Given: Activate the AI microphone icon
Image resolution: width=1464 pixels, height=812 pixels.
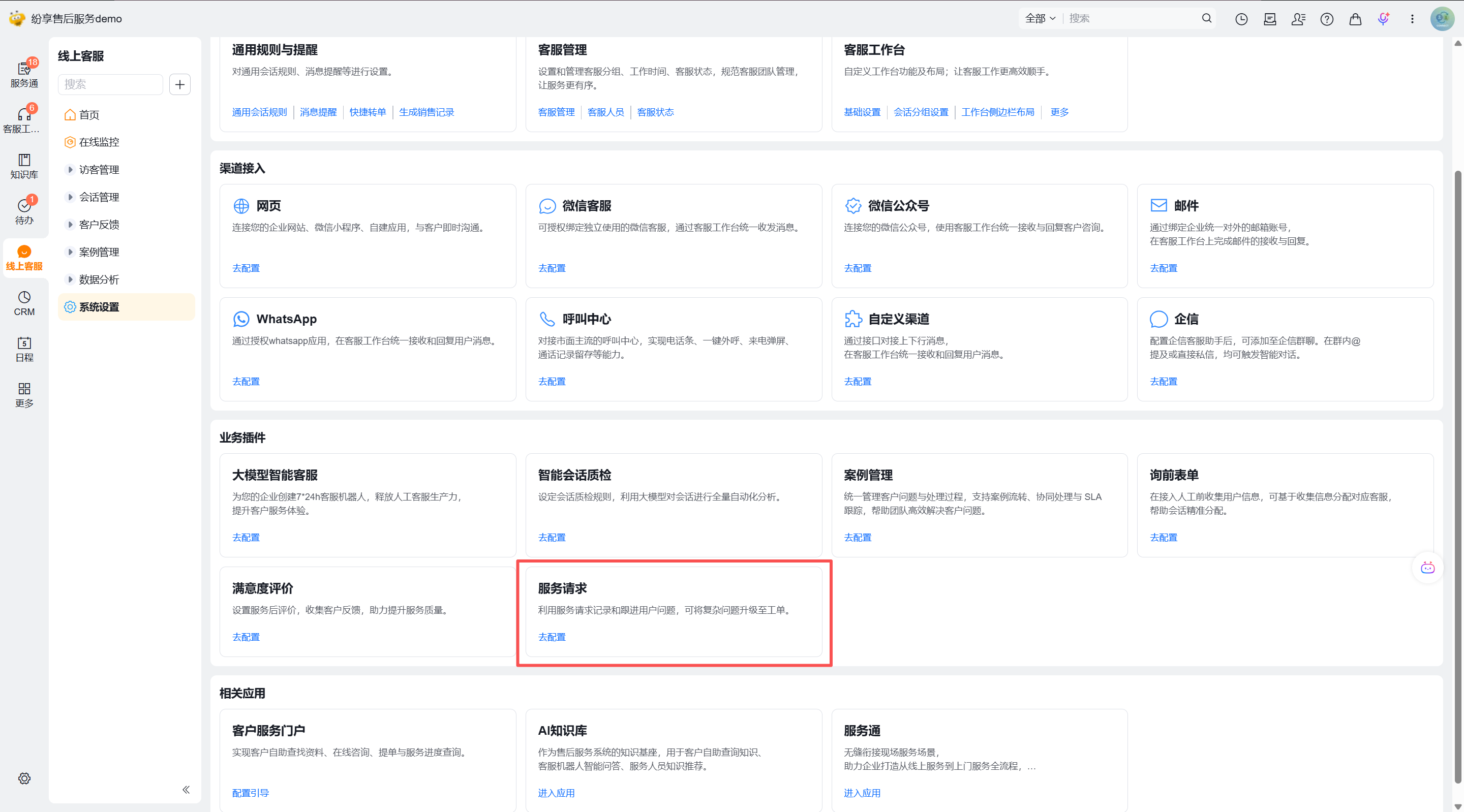Looking at the screenshot, I should click(1383, 19).
